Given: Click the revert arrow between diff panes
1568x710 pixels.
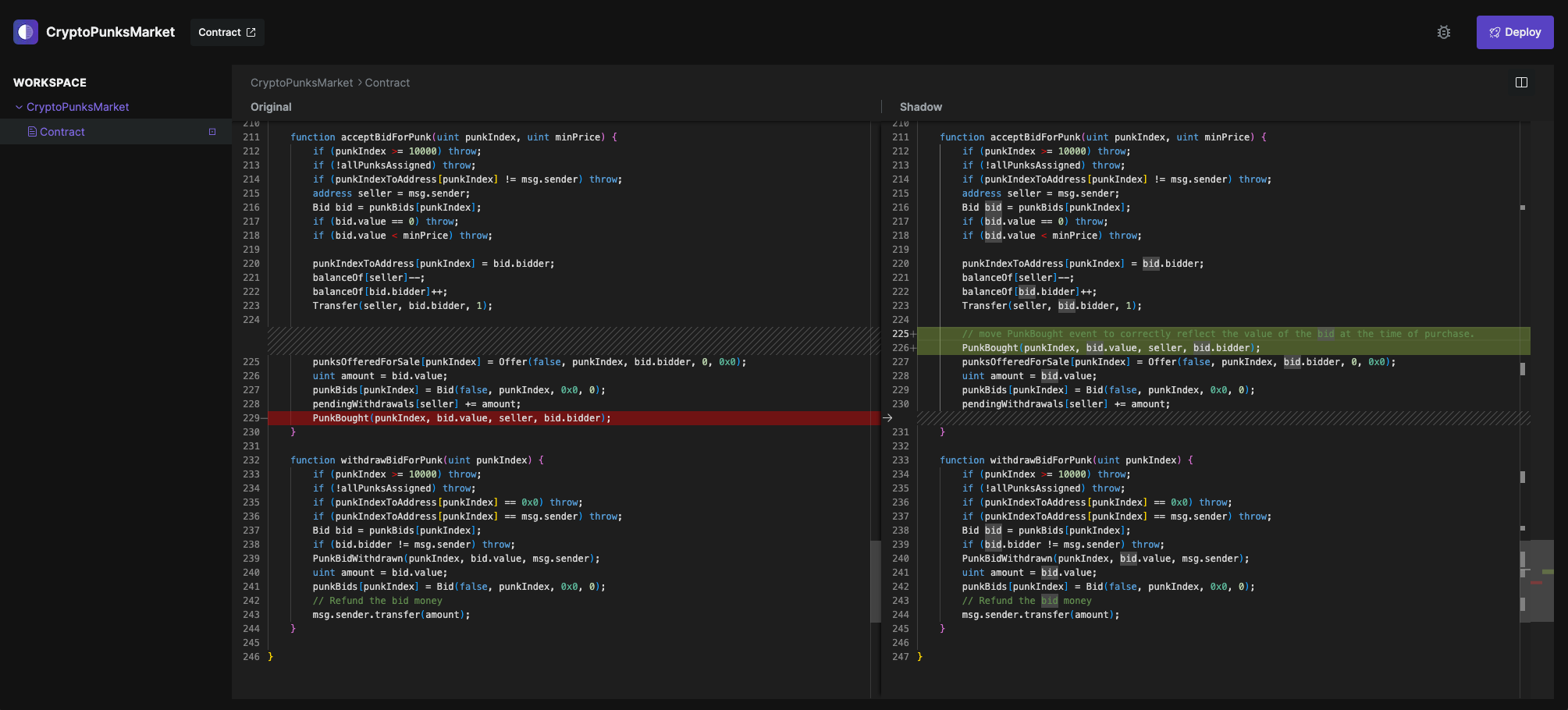Looking at the screenshot, I should click(x=887, y=418).
